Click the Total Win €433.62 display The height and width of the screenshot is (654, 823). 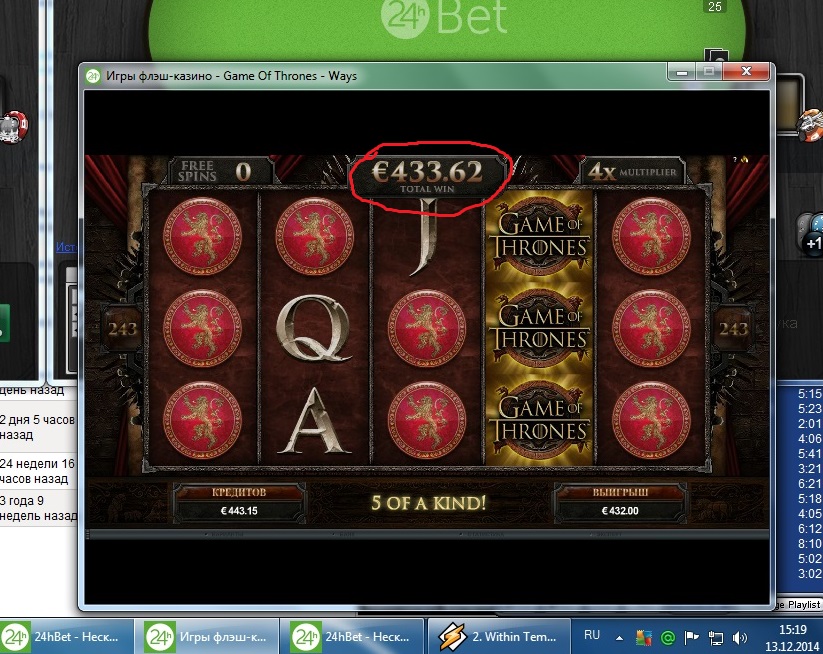(427, 176)
